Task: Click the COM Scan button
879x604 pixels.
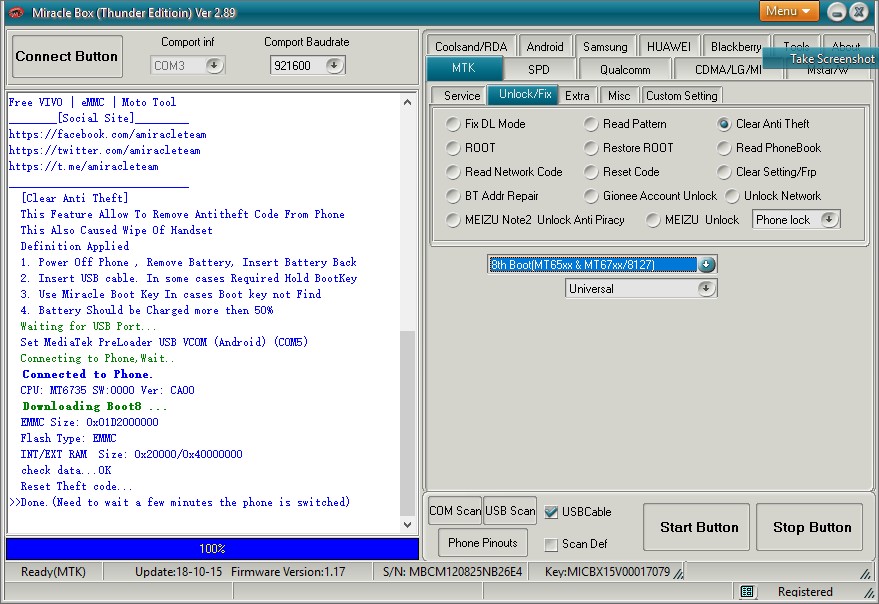Action: 455,511
